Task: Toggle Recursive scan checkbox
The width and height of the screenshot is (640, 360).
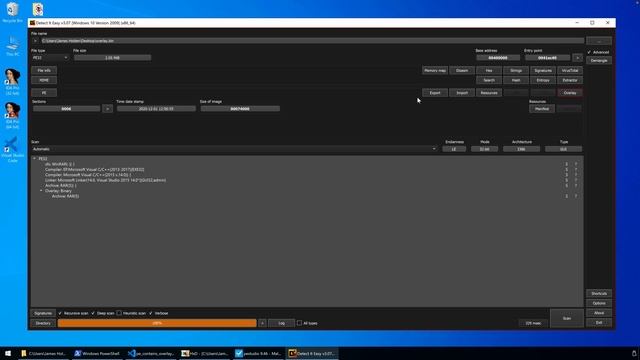Action: point(73,313)
